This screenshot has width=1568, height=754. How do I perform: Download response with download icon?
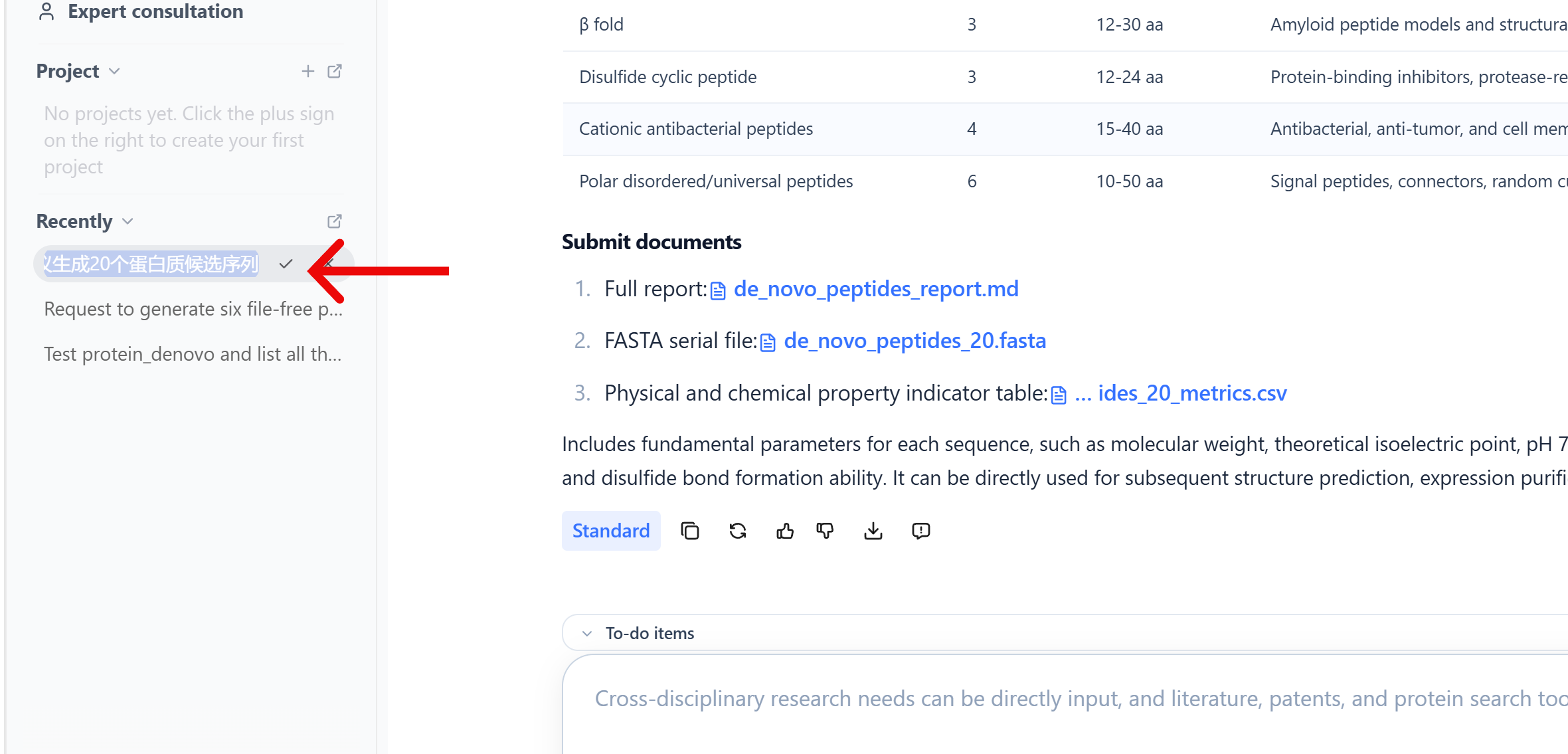[873, 531]
